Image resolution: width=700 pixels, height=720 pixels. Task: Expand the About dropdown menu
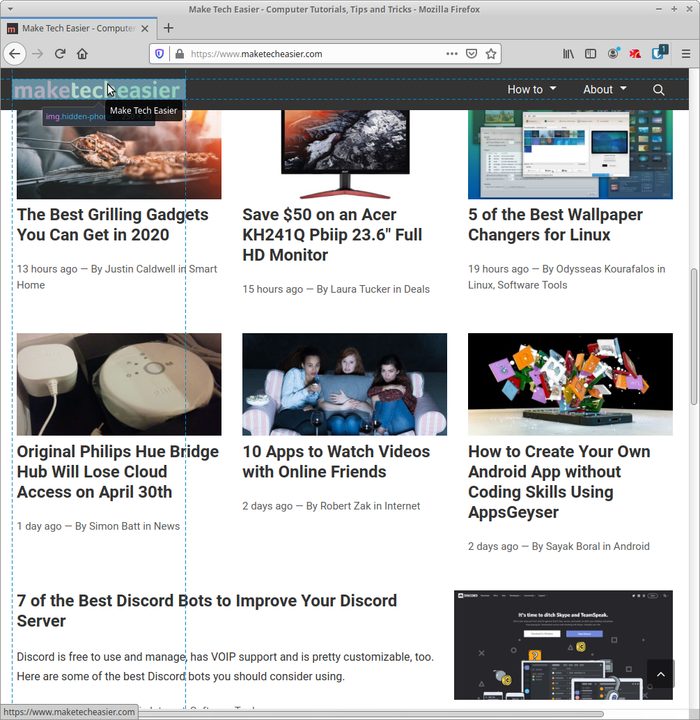click(x=604, y=89)
